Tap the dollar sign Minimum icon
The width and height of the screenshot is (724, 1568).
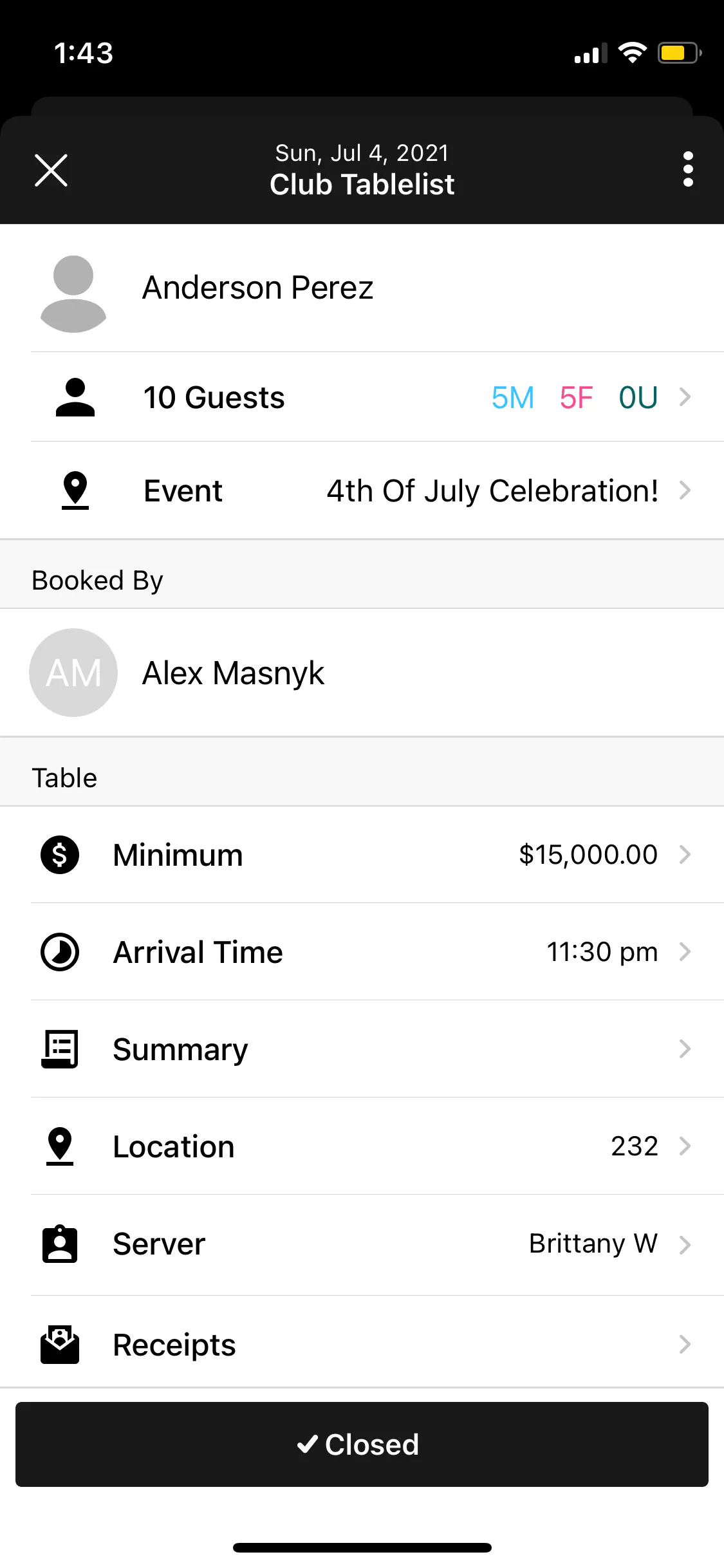[60, 855]
